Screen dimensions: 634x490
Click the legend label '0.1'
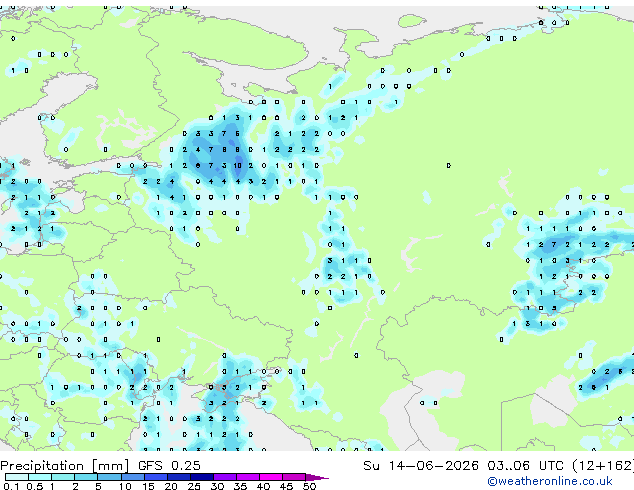[12, 486]
